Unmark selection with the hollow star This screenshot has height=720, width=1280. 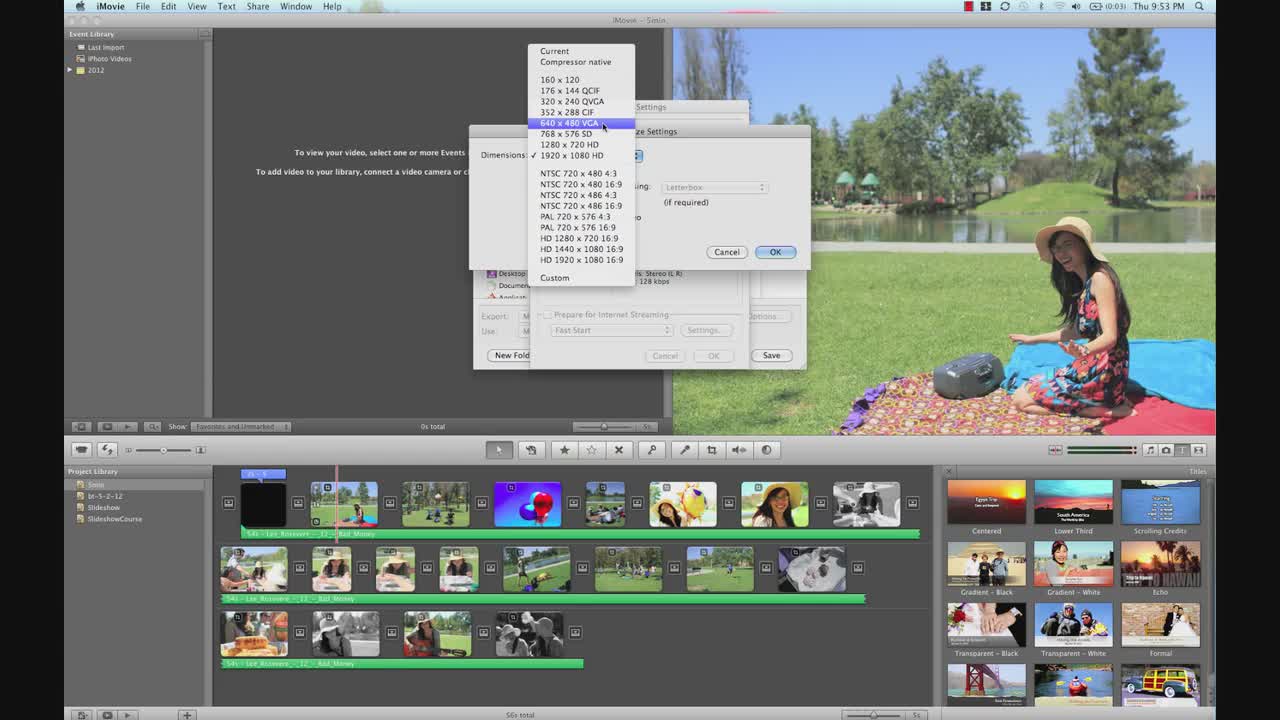pyautogui.click(x=591, y=450)
